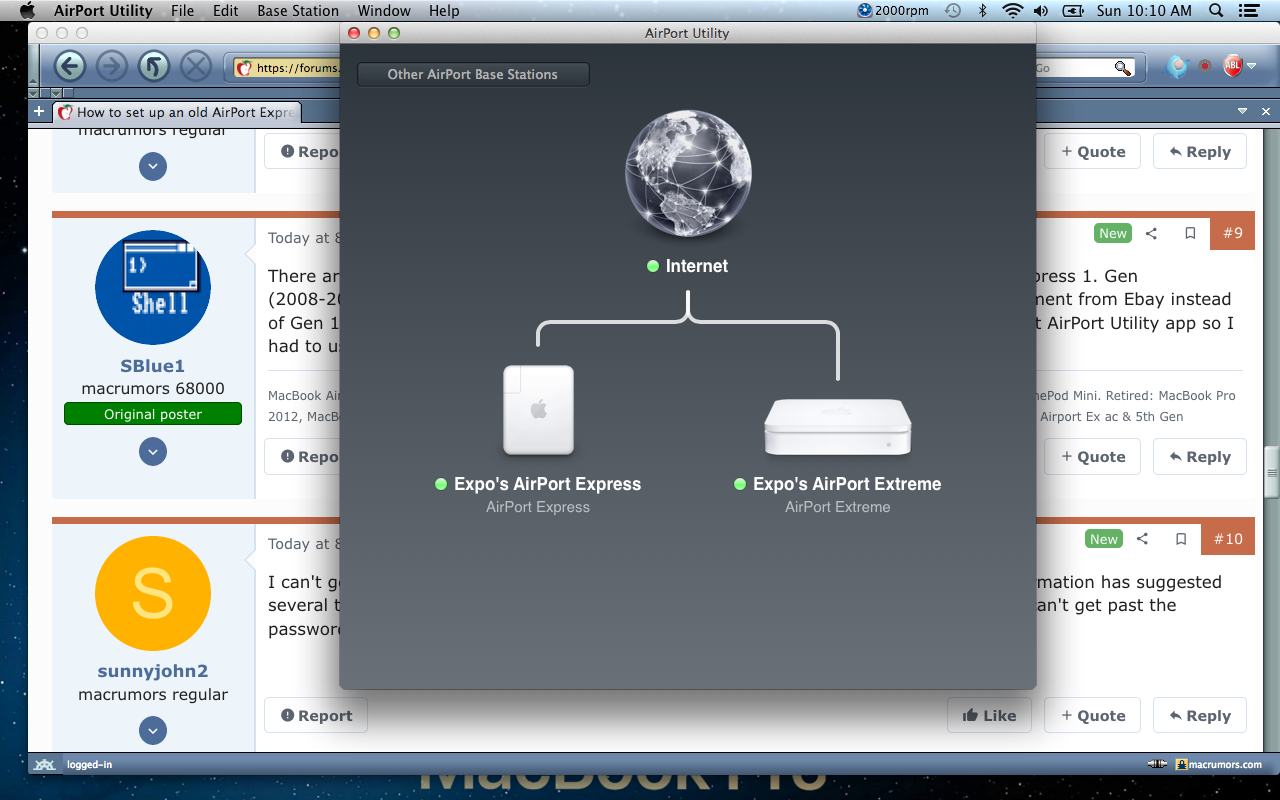Click the curved-arrow reload button in browser
1280x800 pixels.
point(153,67)
